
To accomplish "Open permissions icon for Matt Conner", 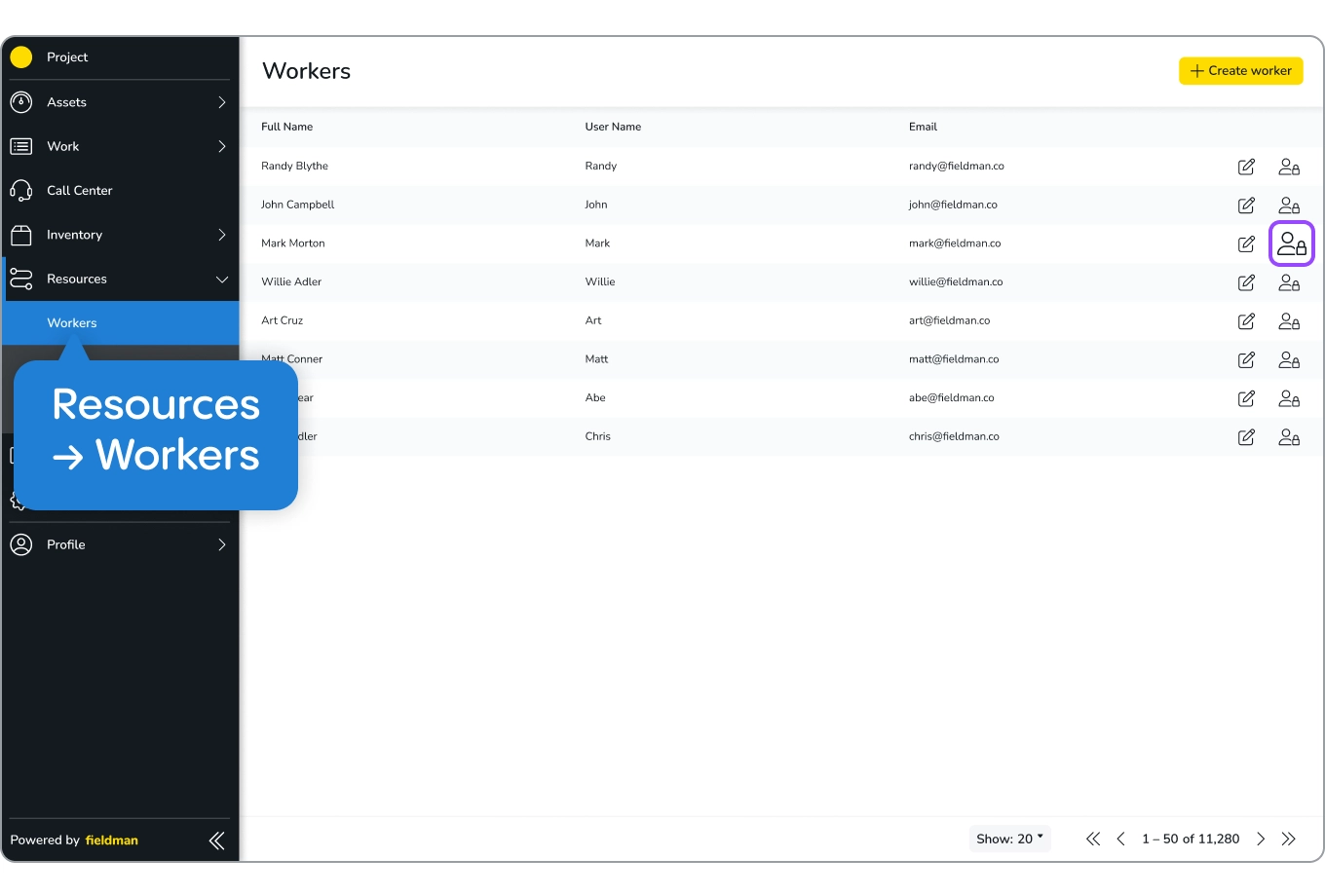I will pos(1289,360).
